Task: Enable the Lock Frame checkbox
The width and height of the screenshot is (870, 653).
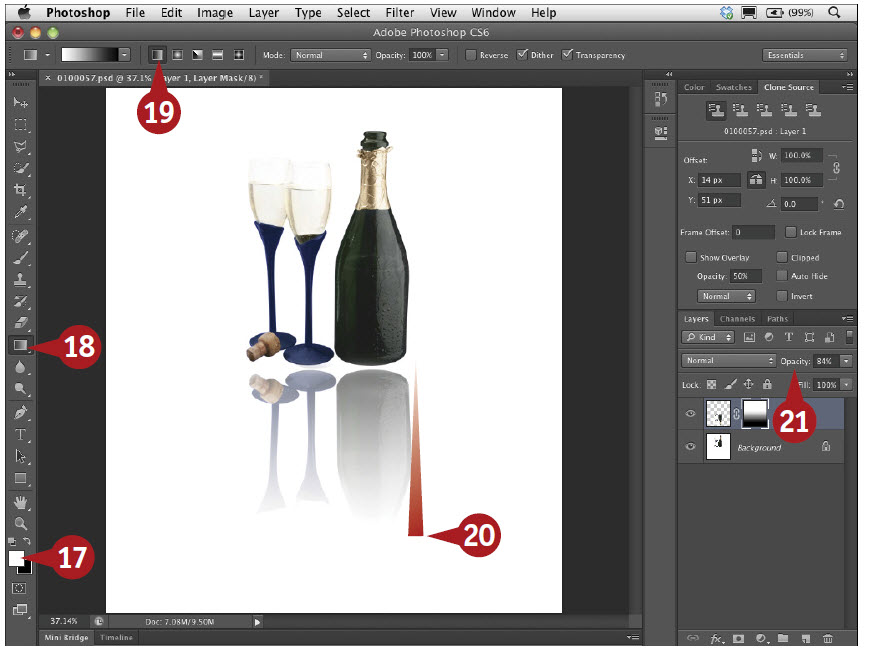Action: click(x=791, y=232)
